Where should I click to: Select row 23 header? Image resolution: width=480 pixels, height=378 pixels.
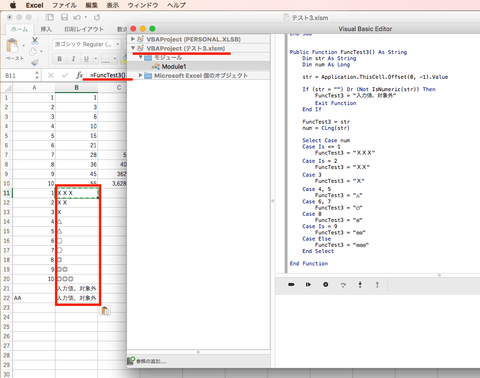point(6,307)
